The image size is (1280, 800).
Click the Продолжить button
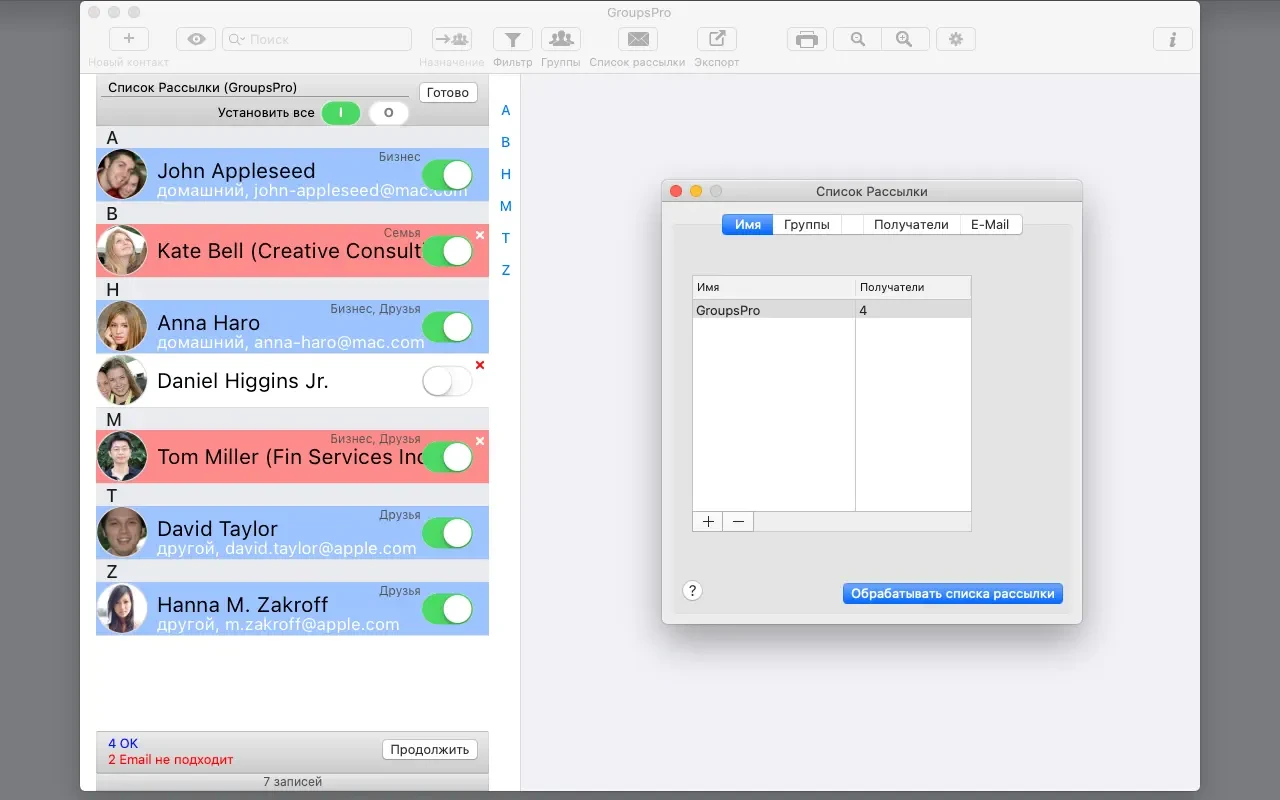point(429,749)
